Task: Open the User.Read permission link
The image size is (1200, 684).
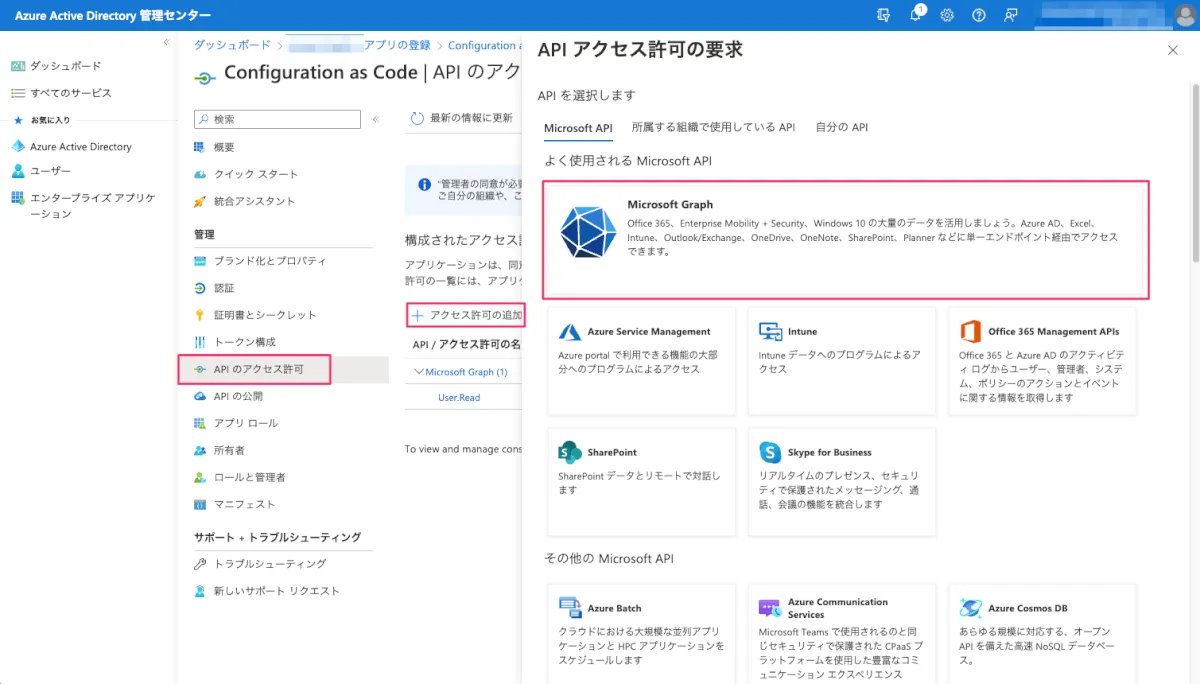Action: click(459, 398)
